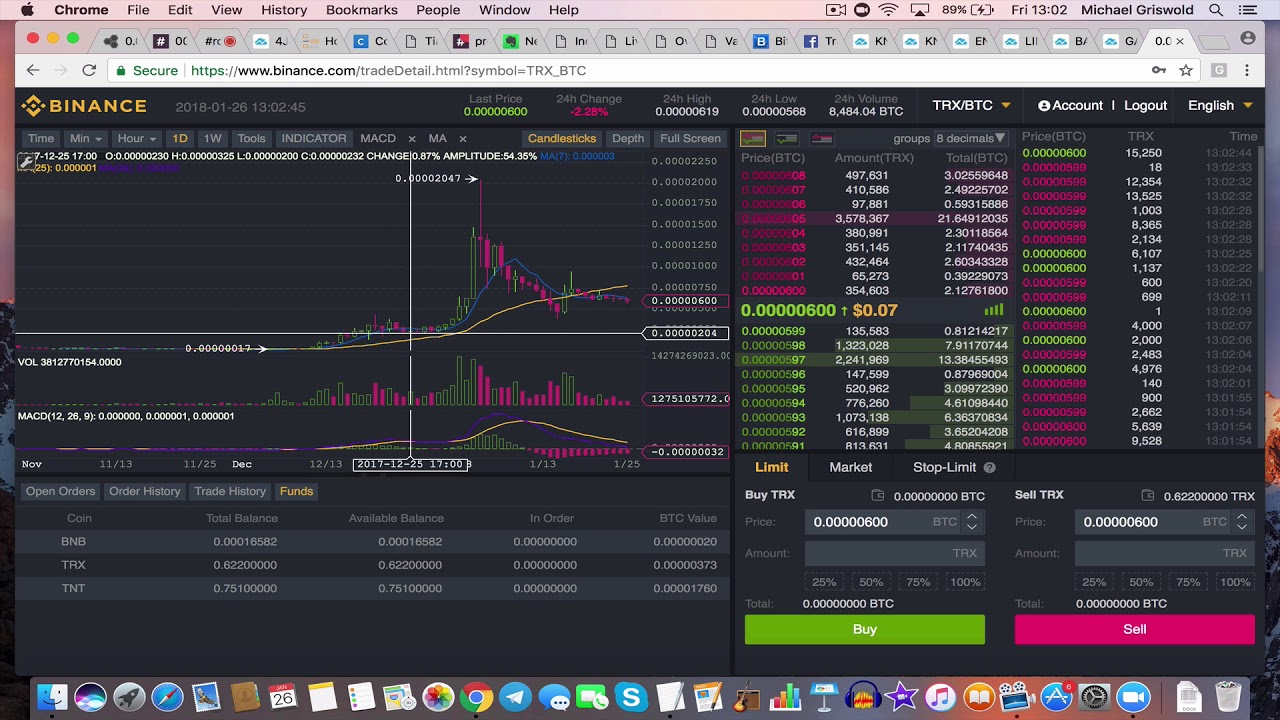Set sell amount to 50%
Image resolution: width=1280 pixels, height=720 pixels.
coord(1141,582)
